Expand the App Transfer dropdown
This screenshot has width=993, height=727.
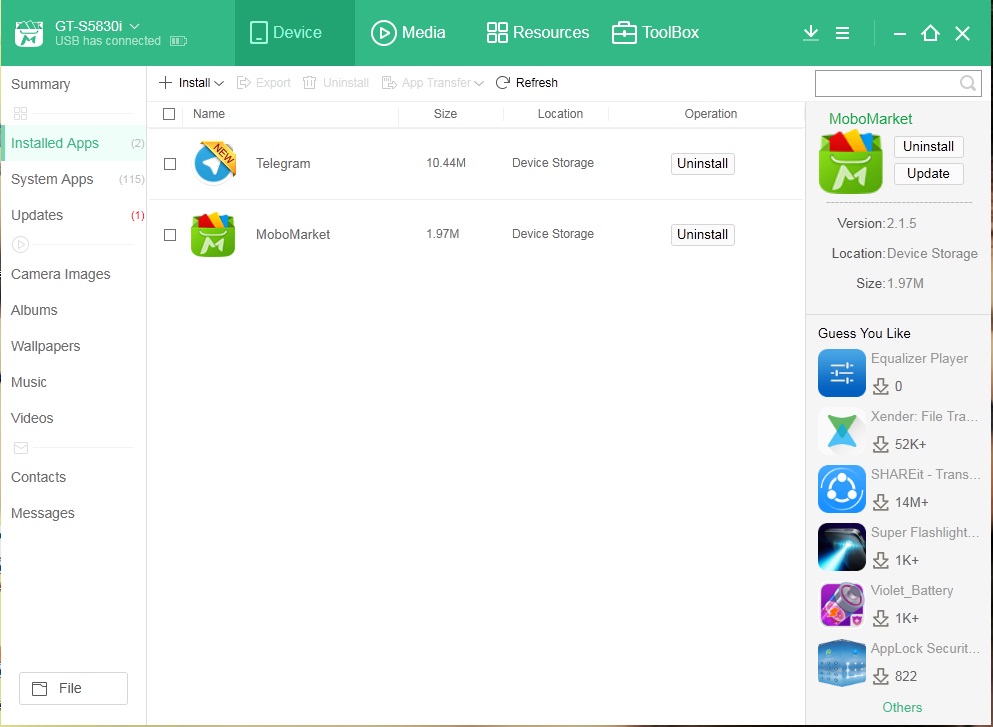[479, 83]
